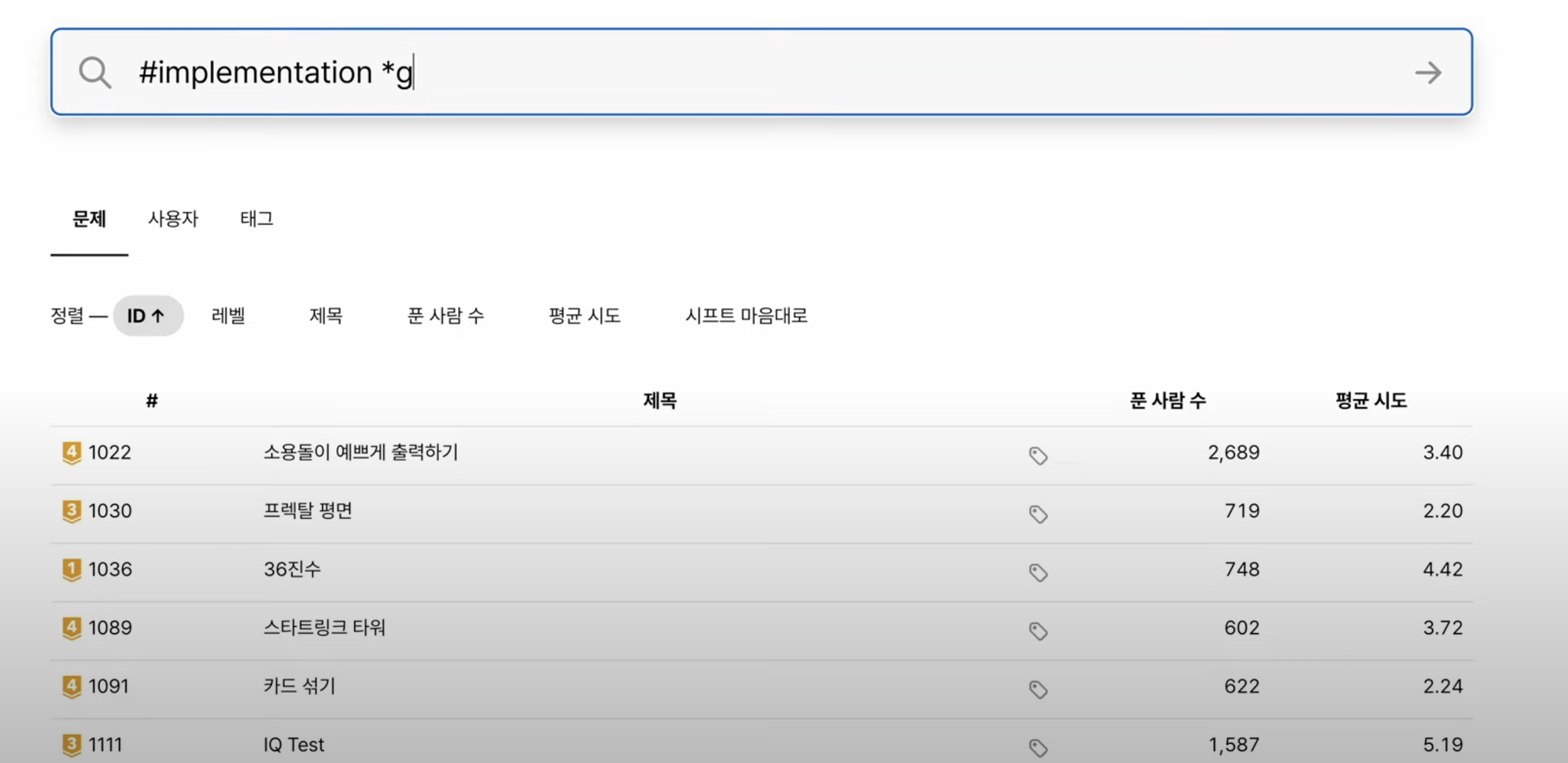Show tags for problem 1022
1568x763 pixels.
1038,456
